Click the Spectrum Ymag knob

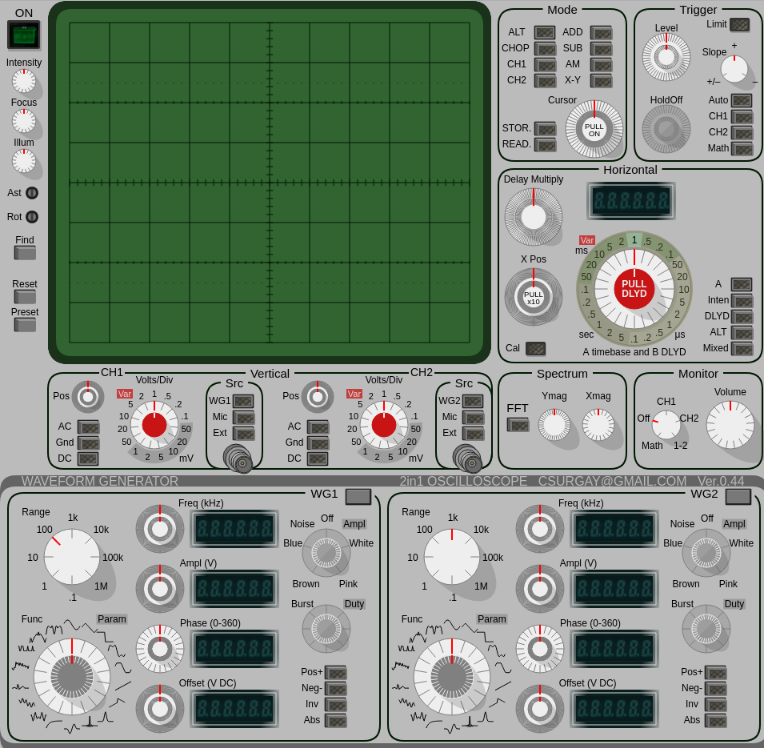point(554,424)
